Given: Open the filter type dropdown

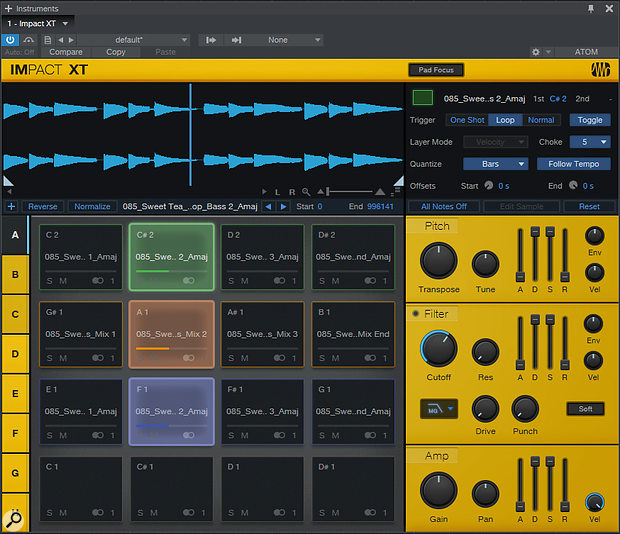Looking at the screenshot, I should [x=439, y=409].
